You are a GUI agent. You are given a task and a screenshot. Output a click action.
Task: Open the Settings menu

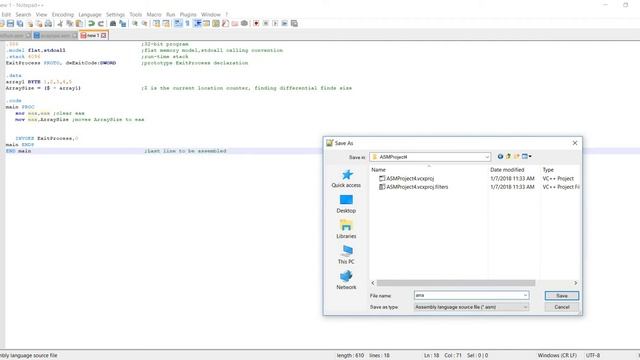[116, 15]
